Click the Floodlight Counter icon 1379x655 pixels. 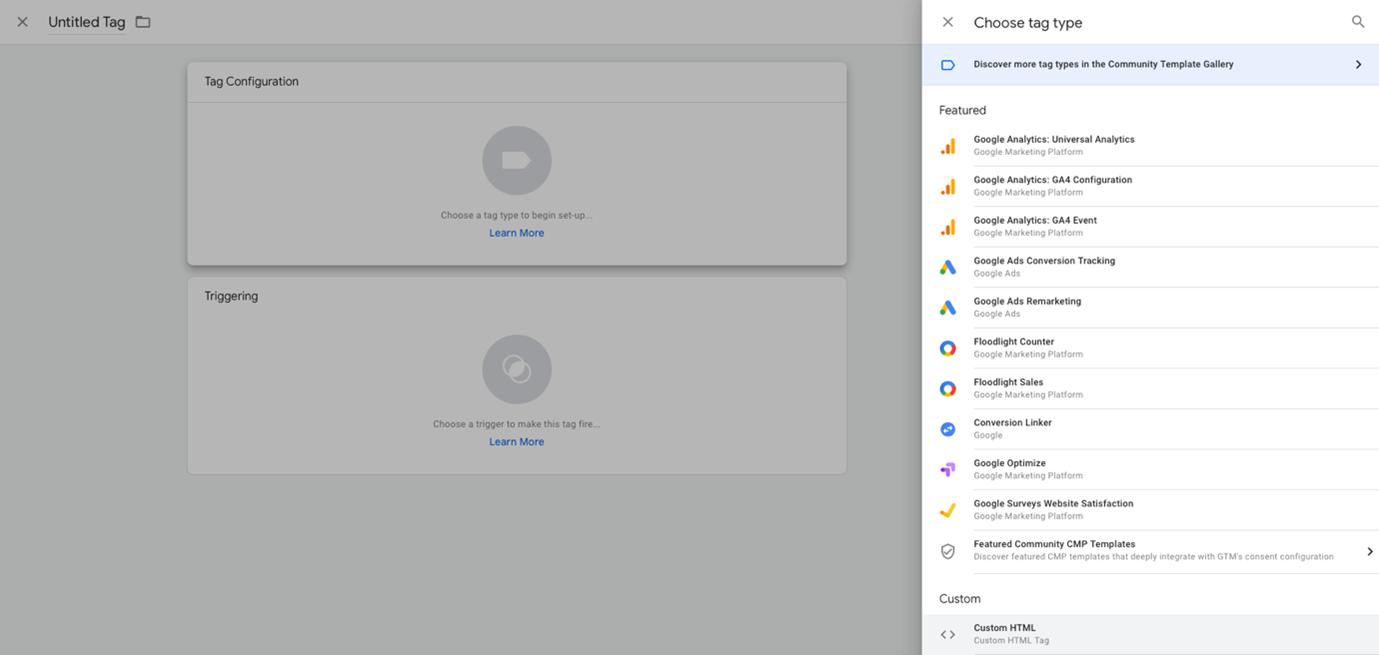(947, 348)
